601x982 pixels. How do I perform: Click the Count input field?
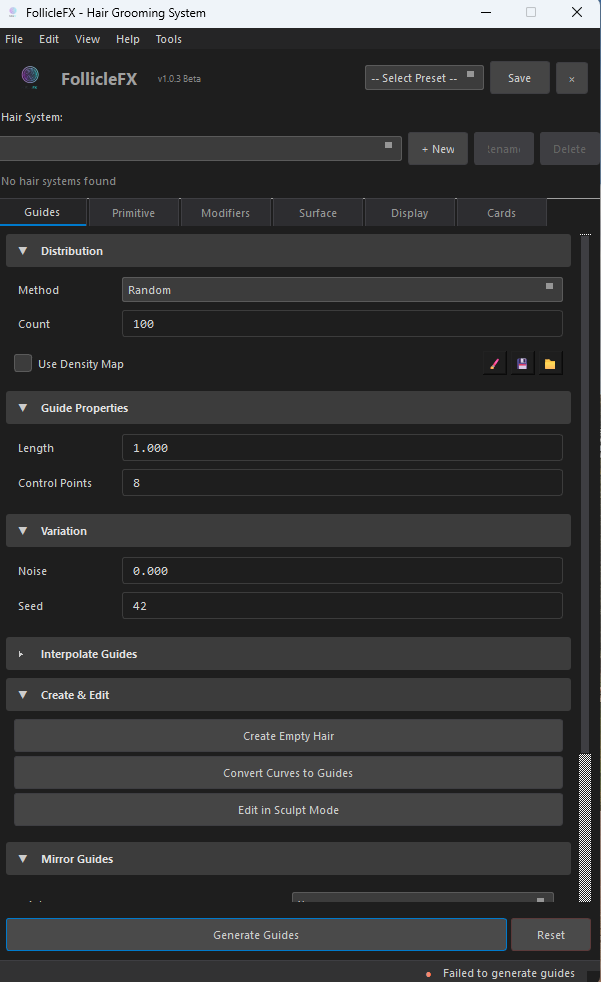[342, 324]
